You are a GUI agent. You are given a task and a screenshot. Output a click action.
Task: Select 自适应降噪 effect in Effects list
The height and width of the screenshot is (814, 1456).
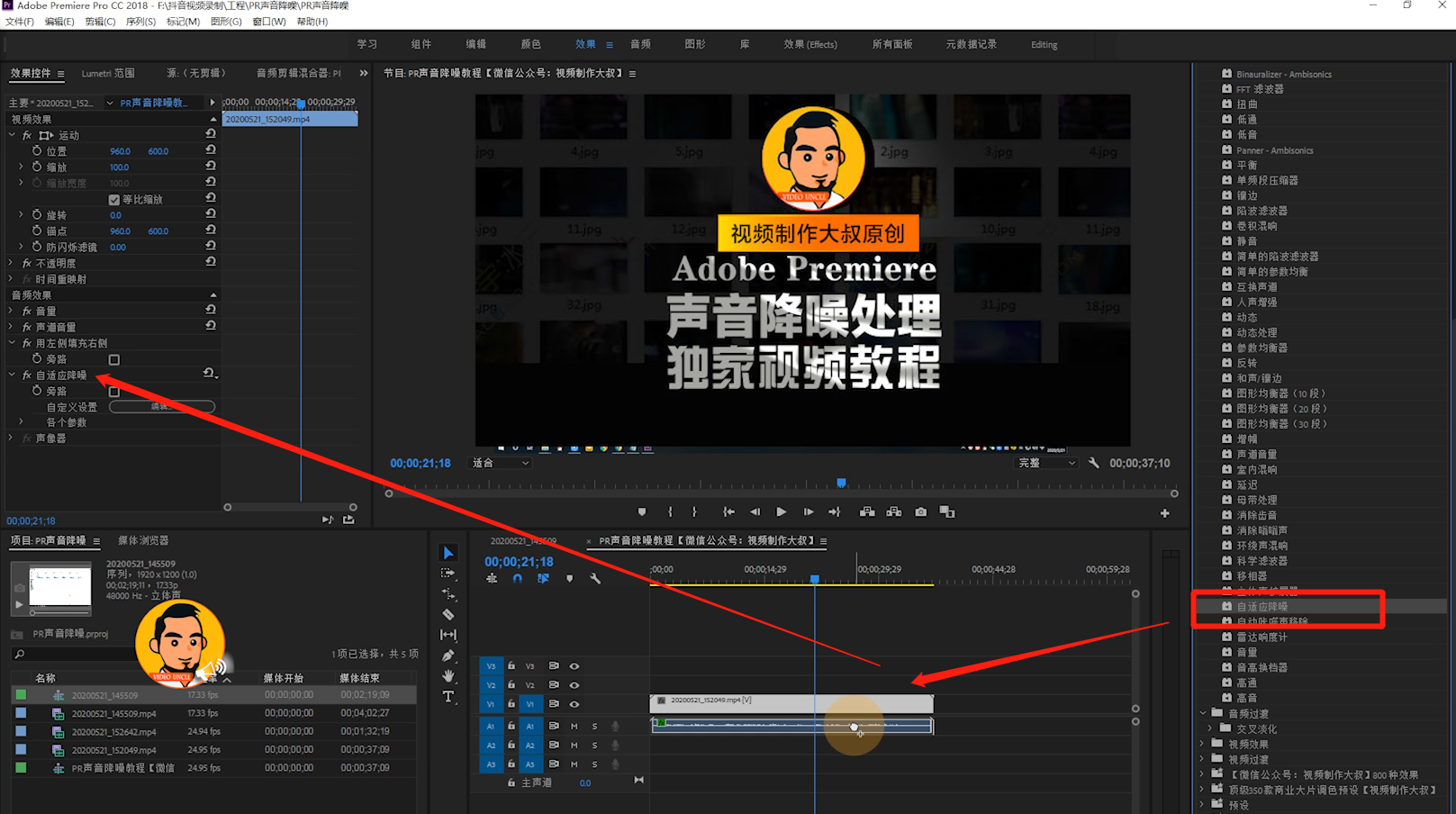coord(1262,606)
